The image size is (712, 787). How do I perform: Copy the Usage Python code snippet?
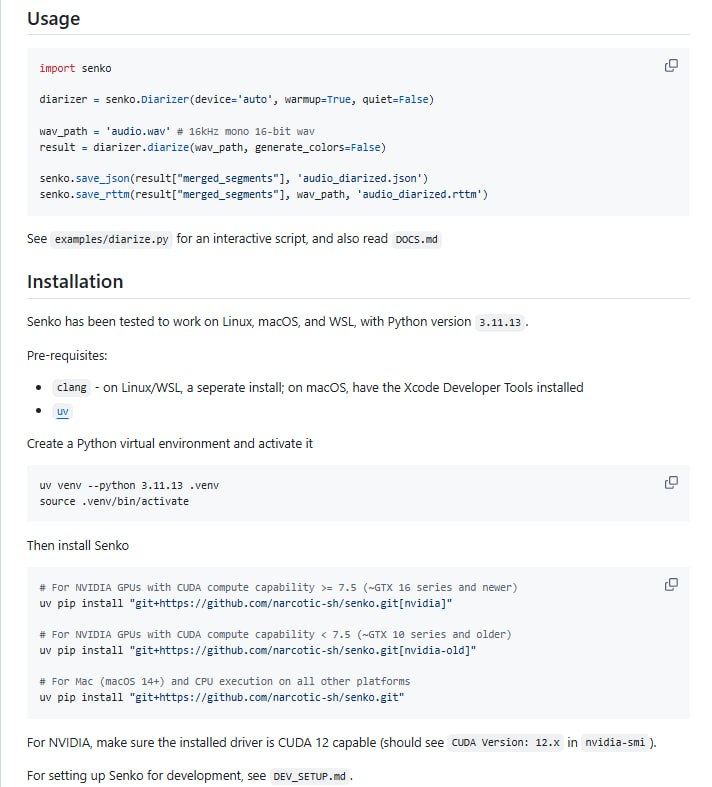(x=671, y=66)
